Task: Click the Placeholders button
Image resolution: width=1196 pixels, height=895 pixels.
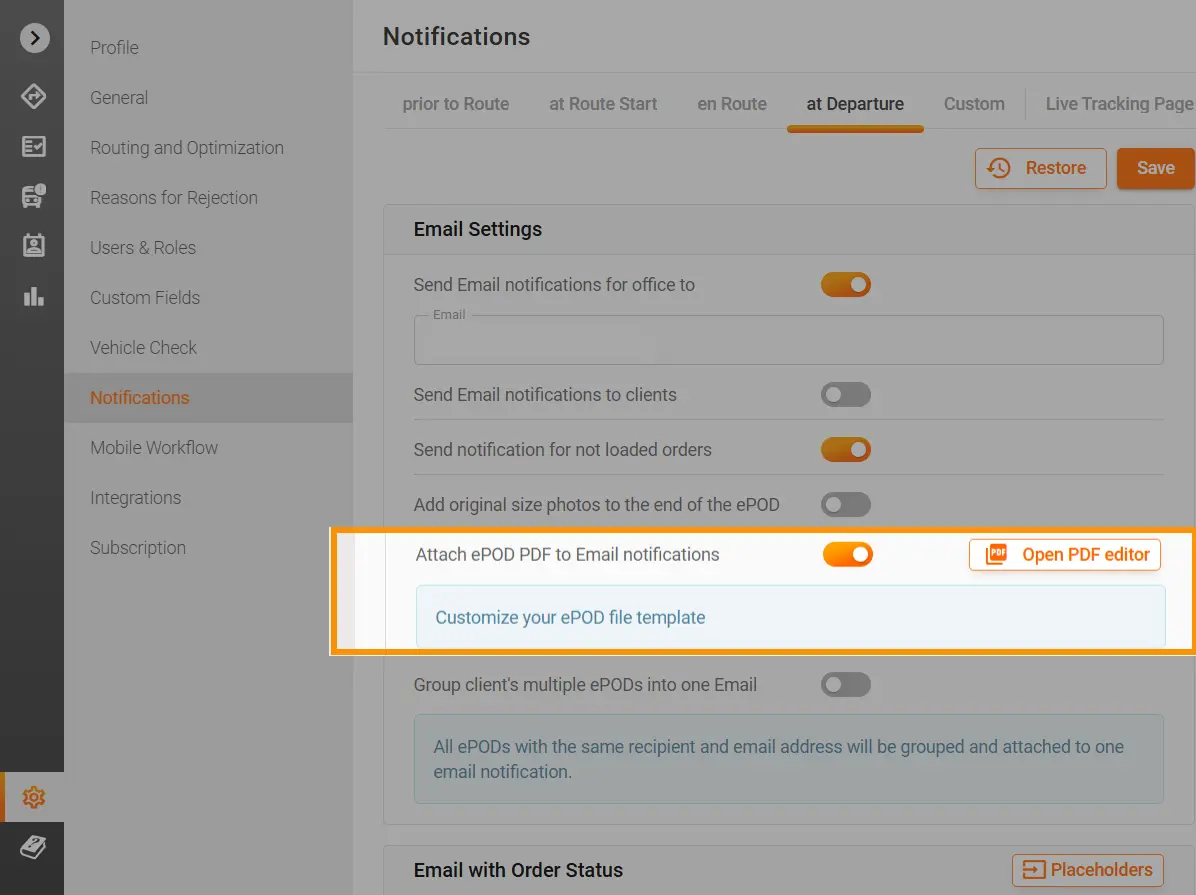Action: point(1088,870)
